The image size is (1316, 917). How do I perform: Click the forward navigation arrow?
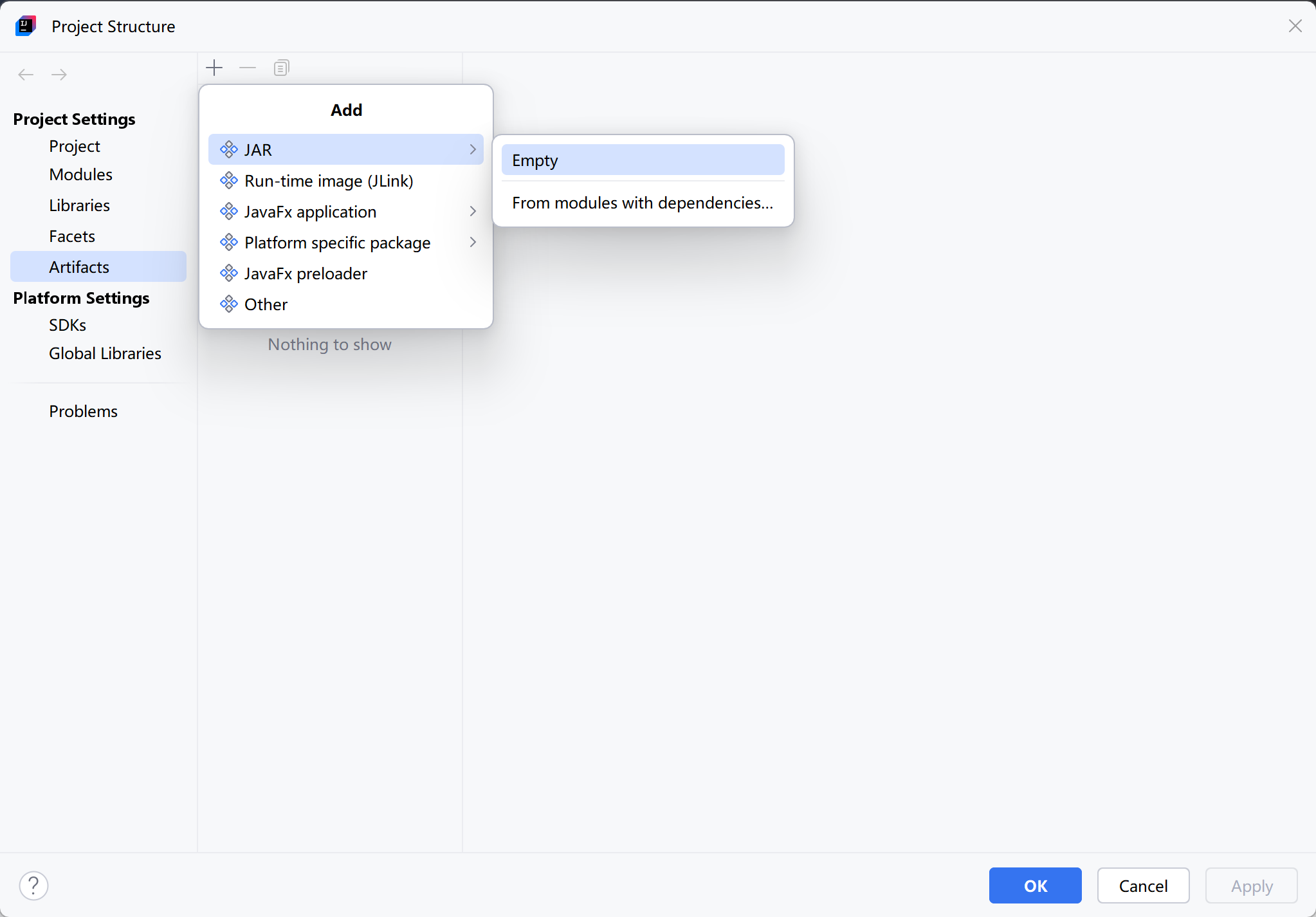pyautogui.click(x=59, y=75)
